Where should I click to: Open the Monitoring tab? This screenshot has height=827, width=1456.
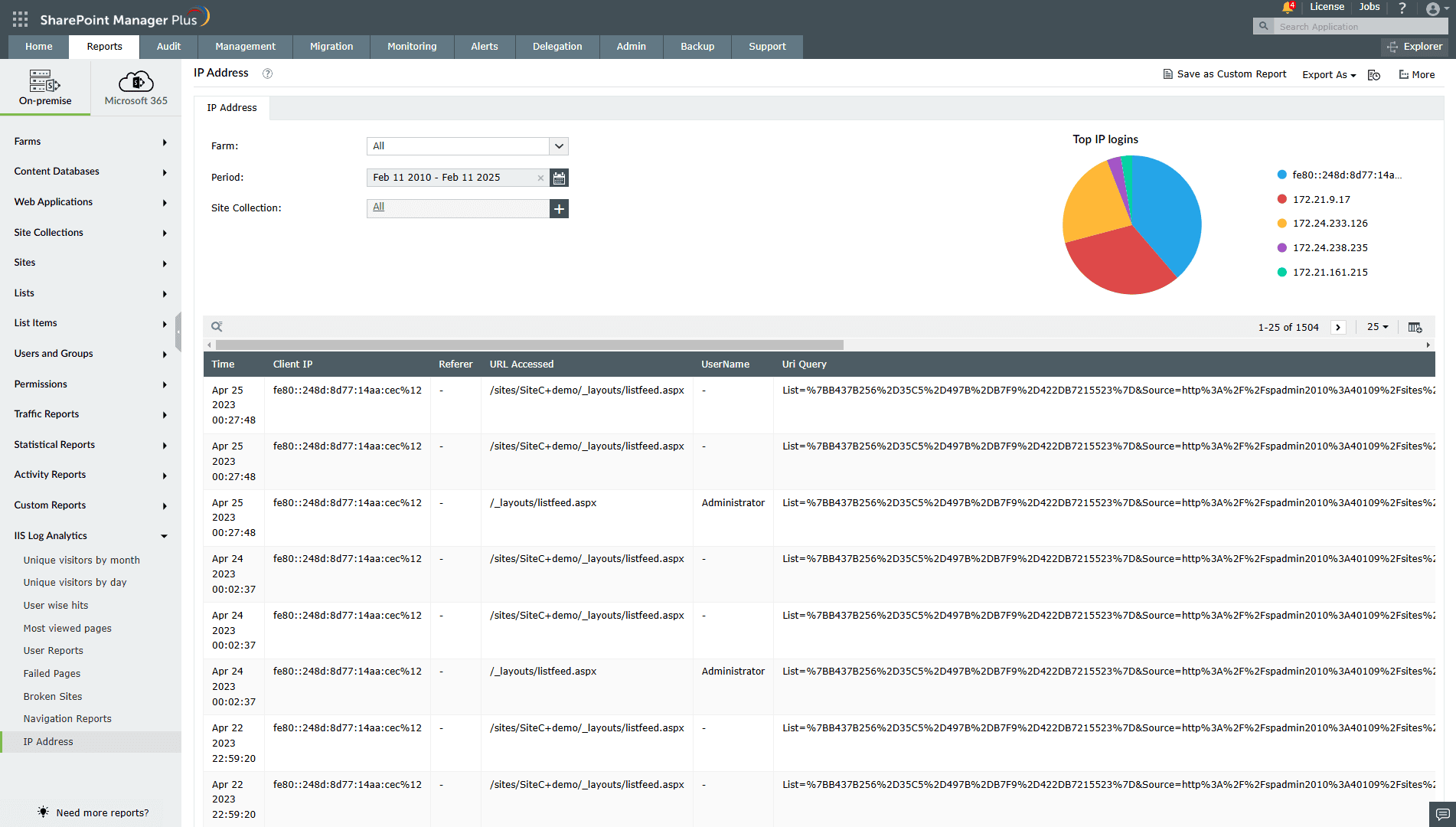point(412,47)
